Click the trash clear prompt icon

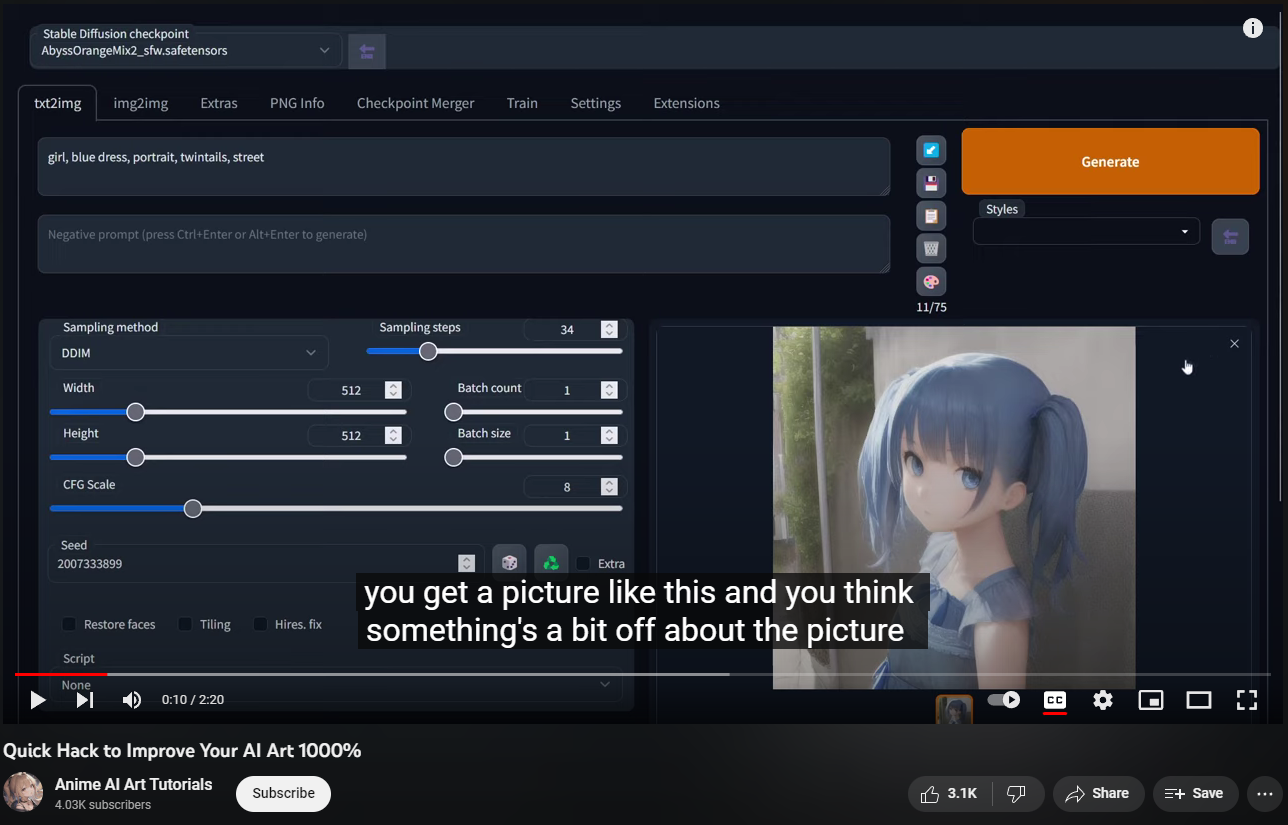point(931,248)
